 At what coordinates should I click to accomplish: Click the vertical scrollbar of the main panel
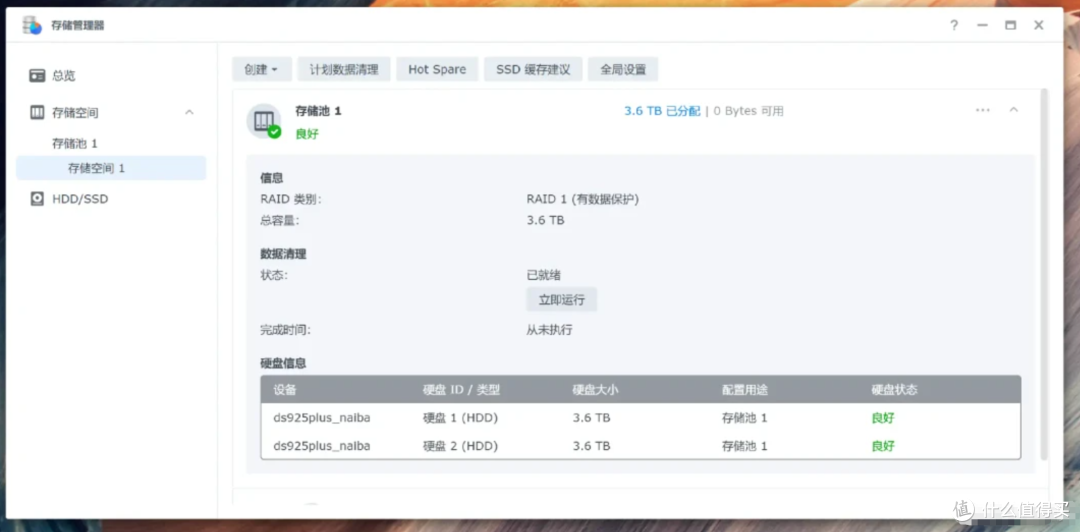coord(1045,274)
